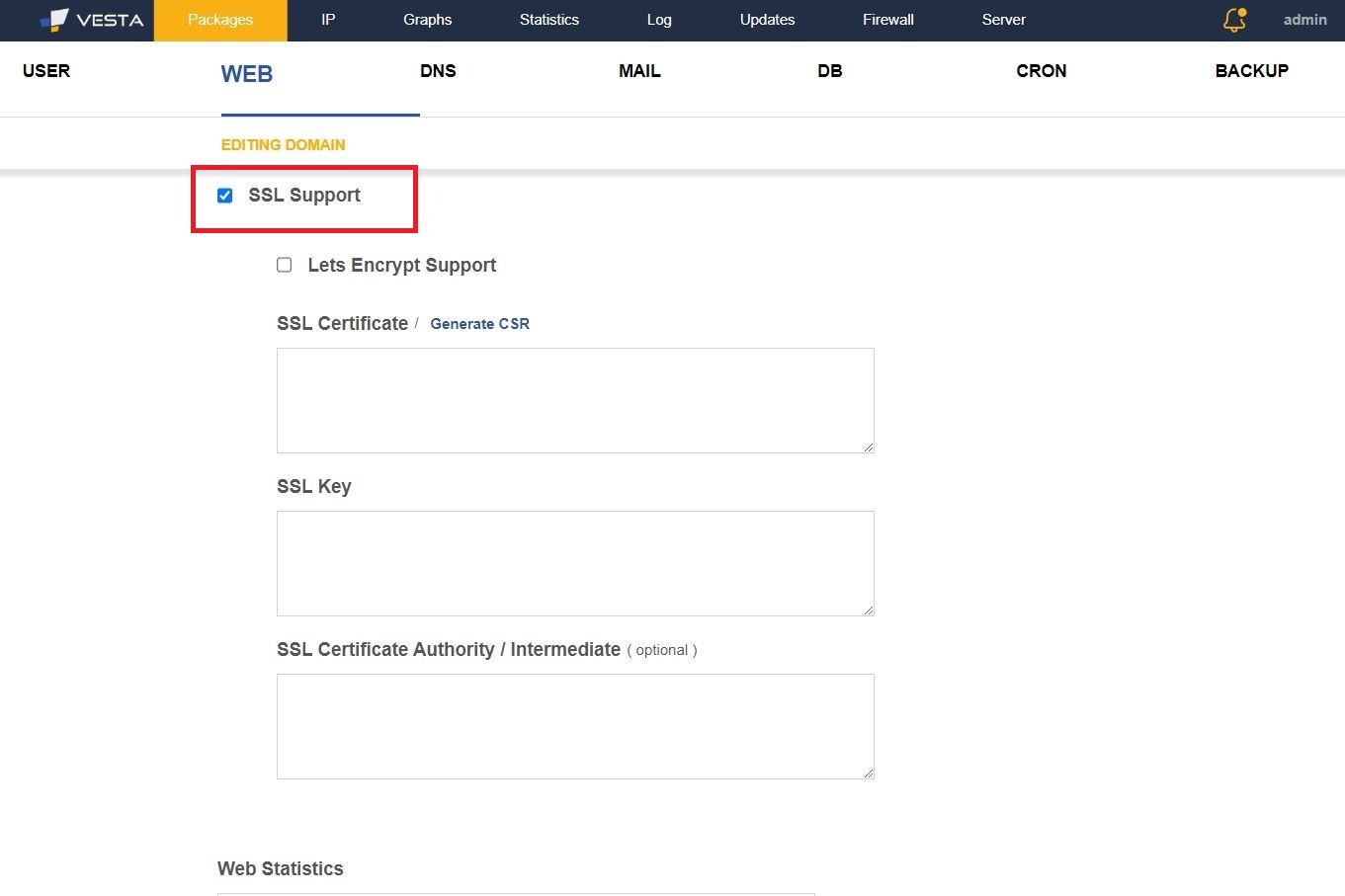
Task: Uncheck the SSL Support checkbox
Action: (x=224, y=196)
